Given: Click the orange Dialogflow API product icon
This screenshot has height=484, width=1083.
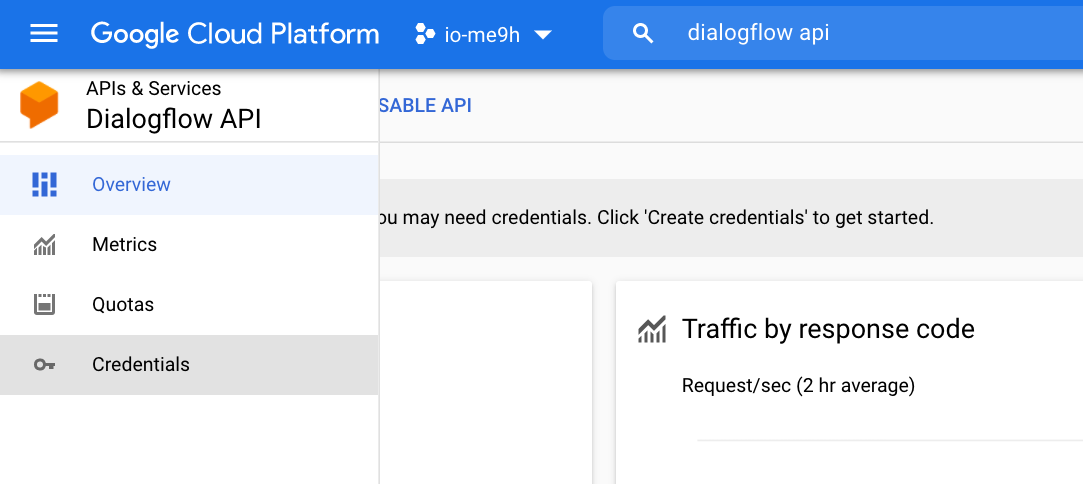Looking at the screenshot, I should pos(40,105).
